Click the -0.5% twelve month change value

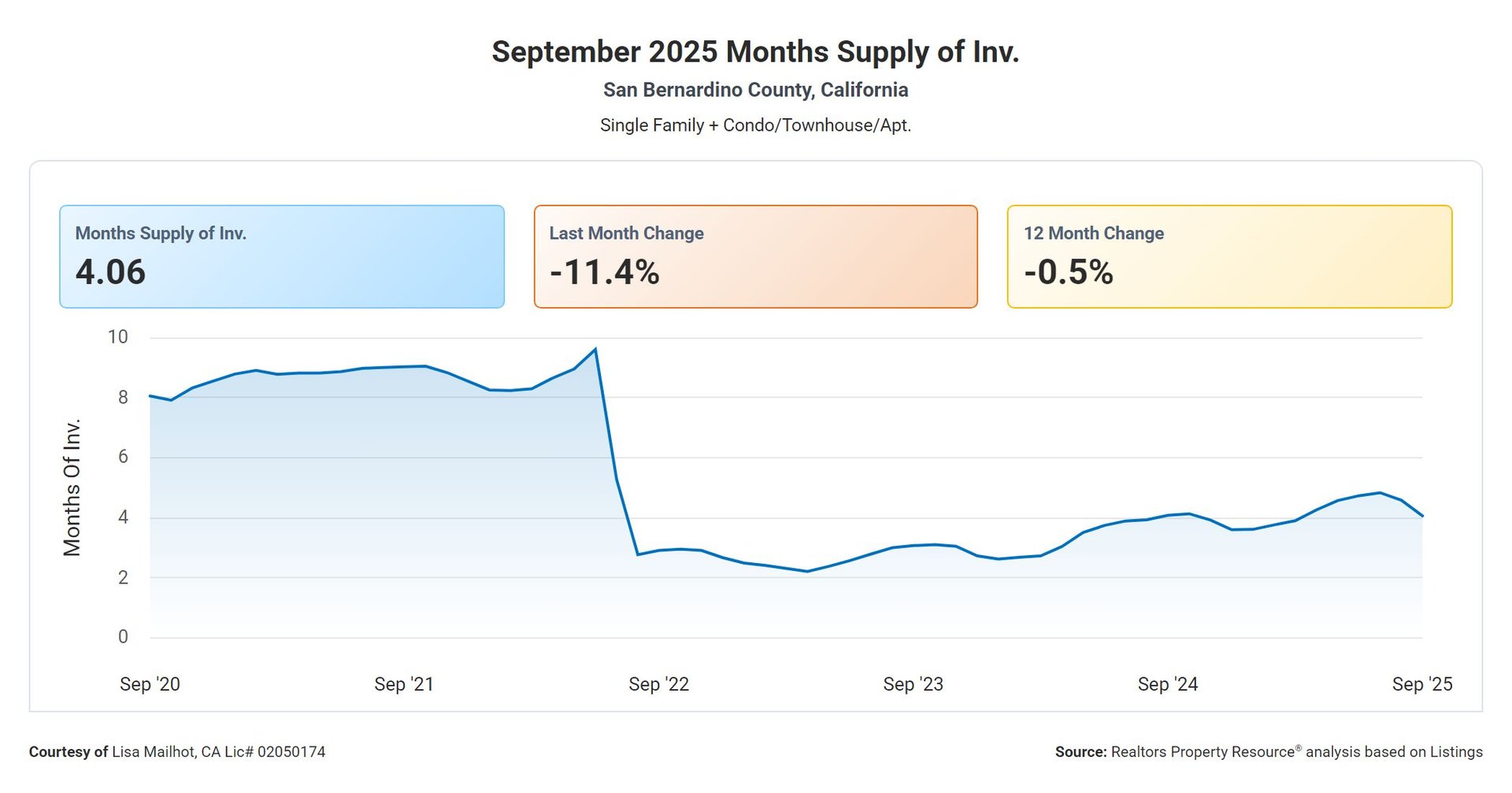coord(1068,272)
